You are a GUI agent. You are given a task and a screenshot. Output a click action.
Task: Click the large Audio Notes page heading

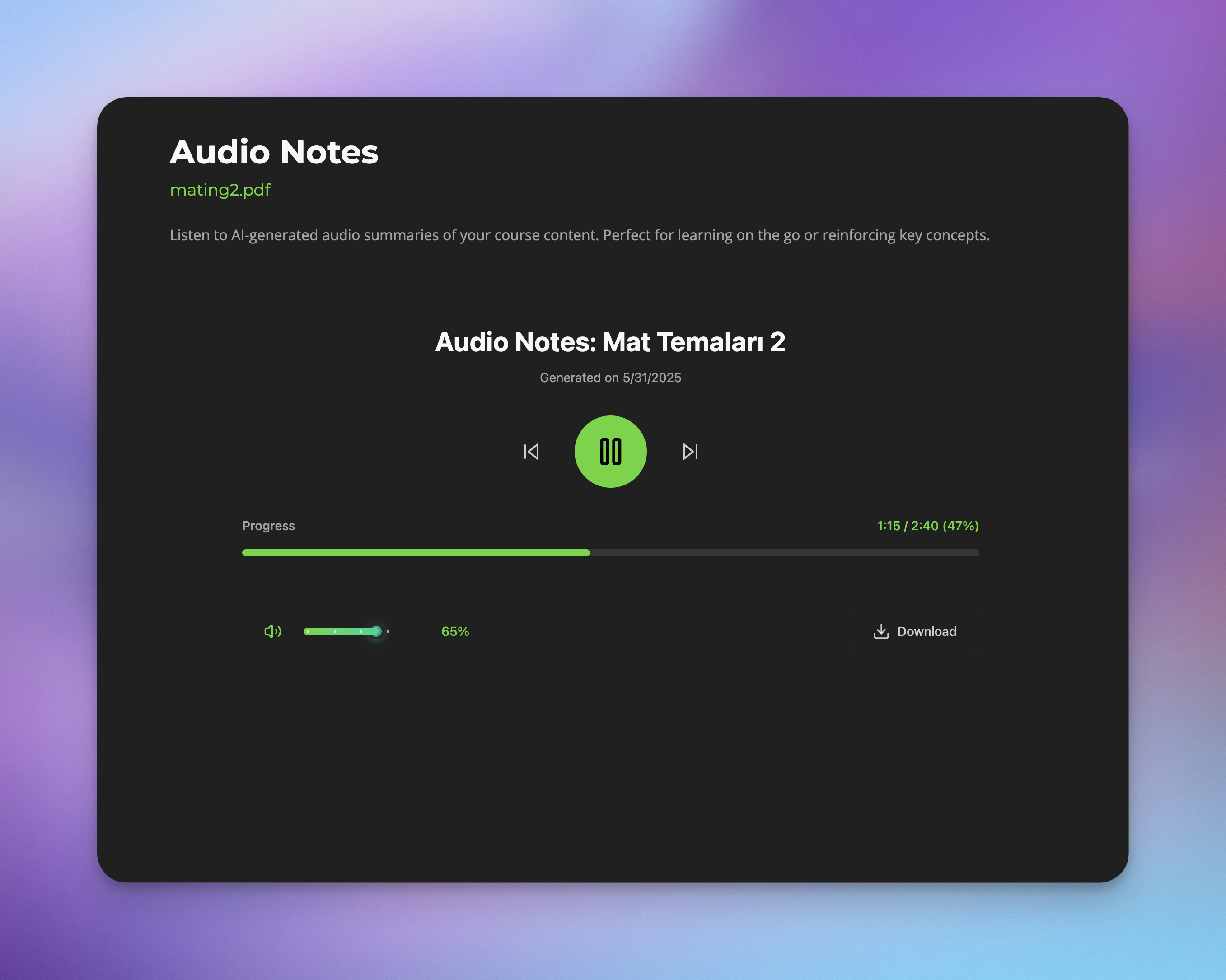click(273, 152)
